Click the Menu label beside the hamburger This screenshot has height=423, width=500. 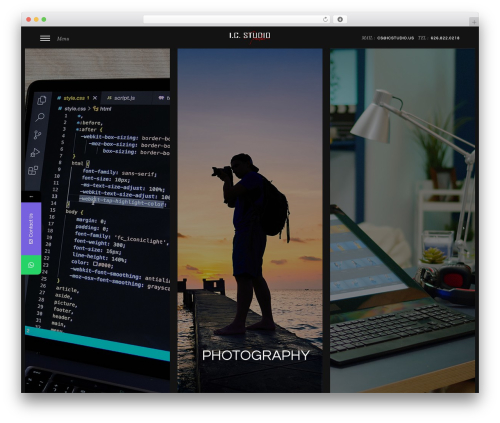63,39
